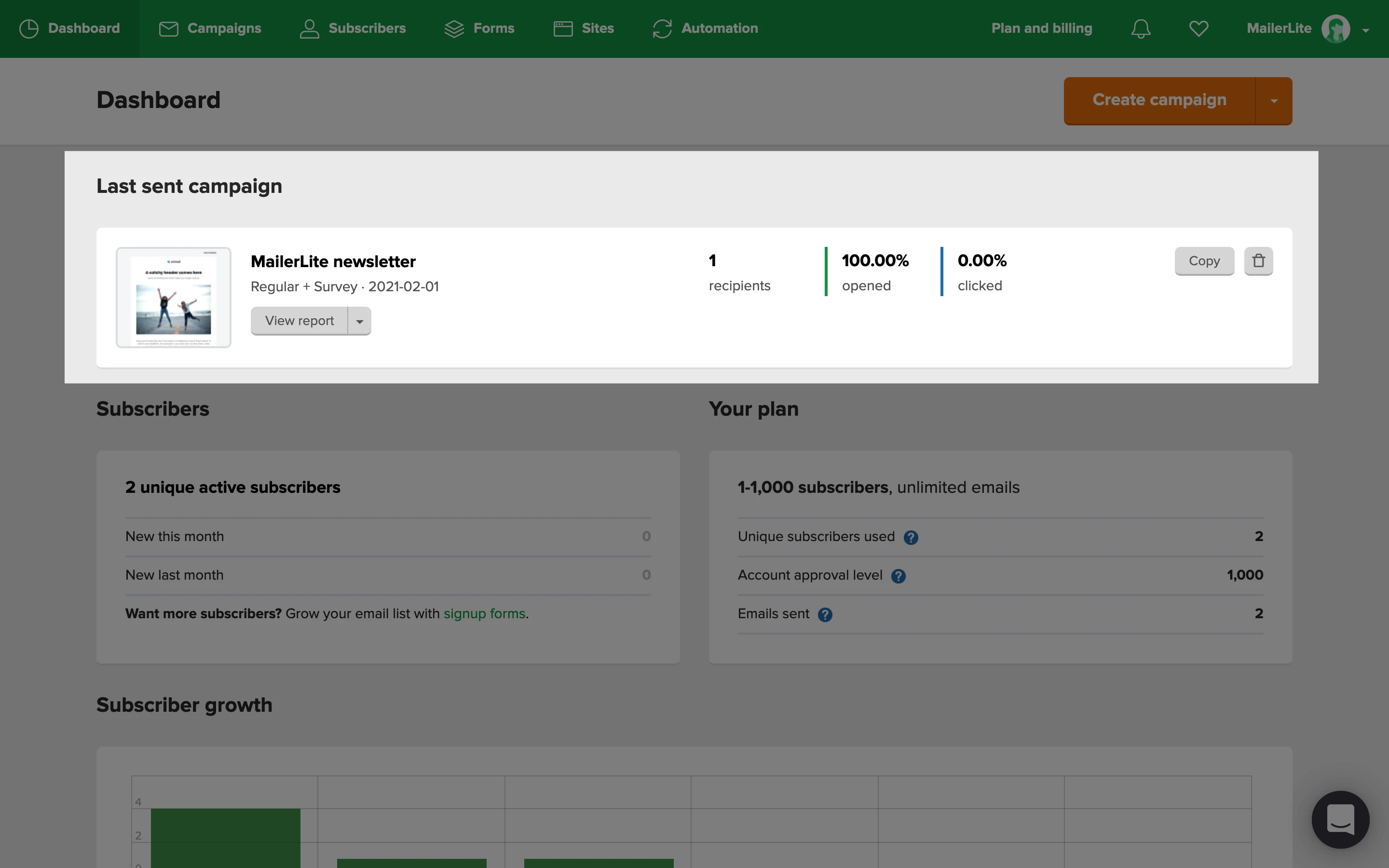Delete campaign with the trash icon
This screenshot has height=868, width=1389.
pos(1258,261)
